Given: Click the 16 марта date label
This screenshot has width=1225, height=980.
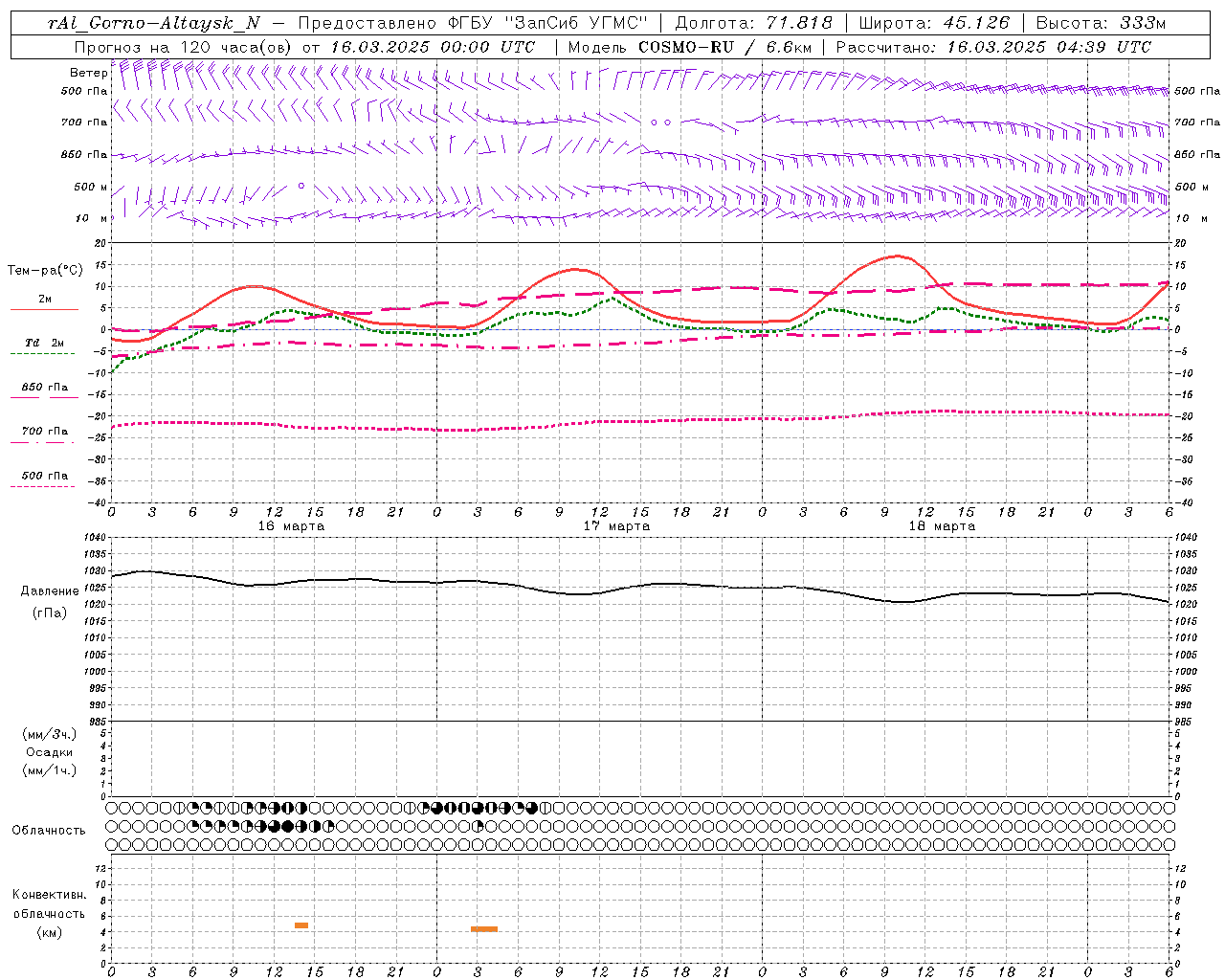Looking at the screenshot, I should [292, 526].
